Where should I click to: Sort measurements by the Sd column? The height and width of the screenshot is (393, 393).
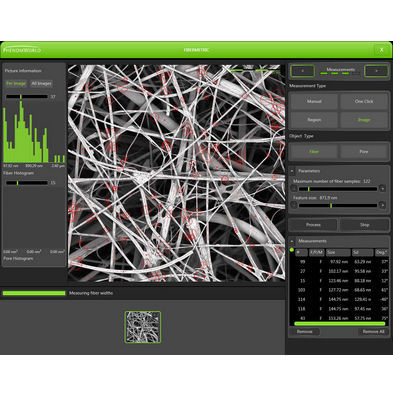[363, 253]
